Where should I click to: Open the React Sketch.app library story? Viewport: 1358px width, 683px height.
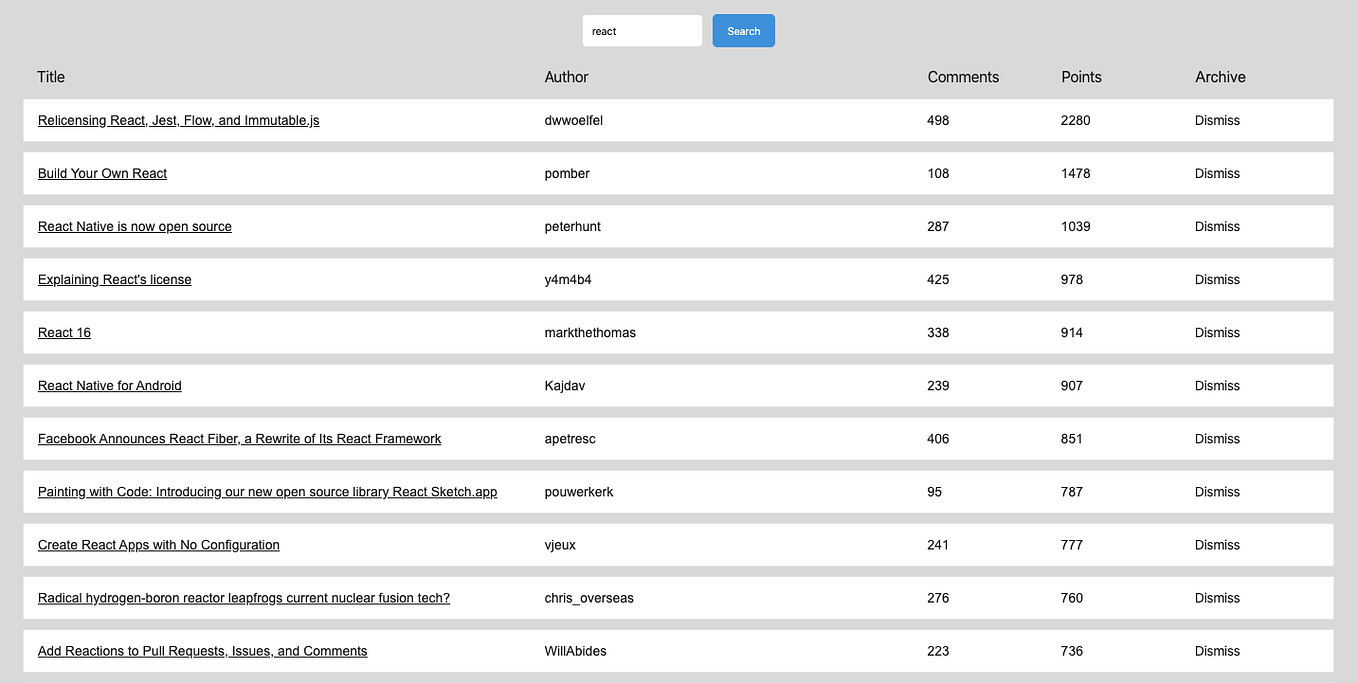(x=267, y=491)
